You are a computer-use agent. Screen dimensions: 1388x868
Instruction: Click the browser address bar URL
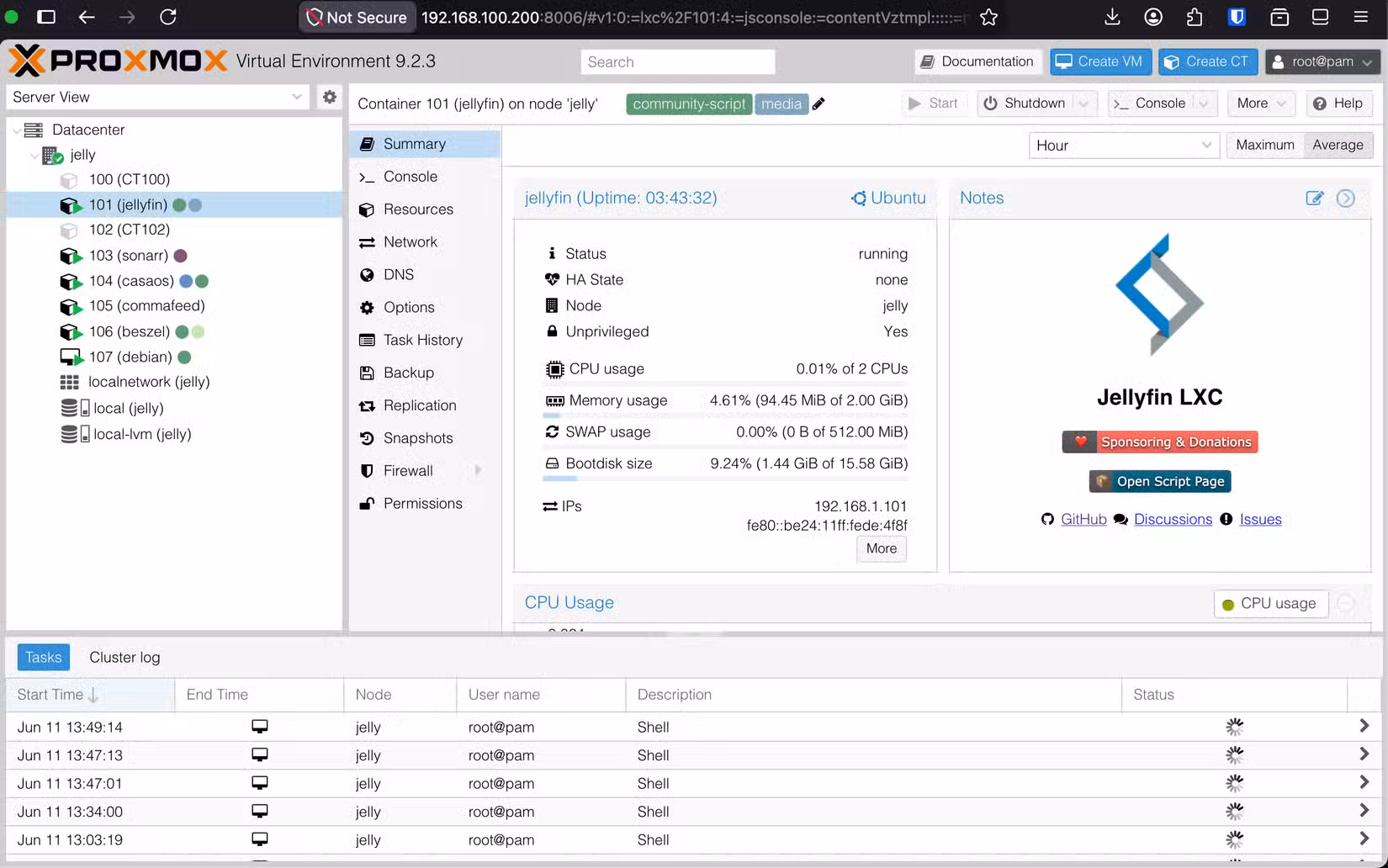coord(694,17)
